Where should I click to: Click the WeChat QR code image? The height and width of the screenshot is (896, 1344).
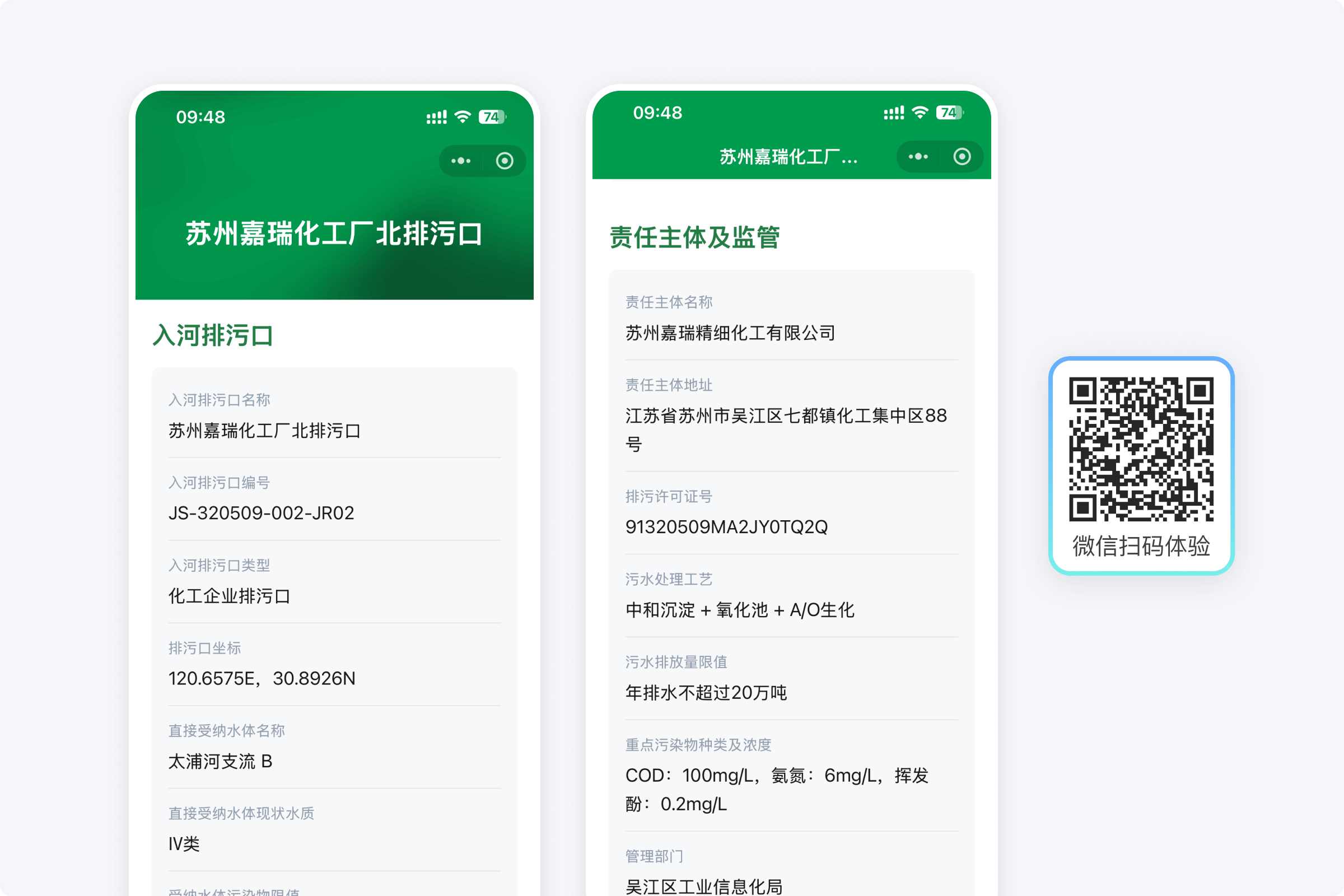coord(1141,449)
